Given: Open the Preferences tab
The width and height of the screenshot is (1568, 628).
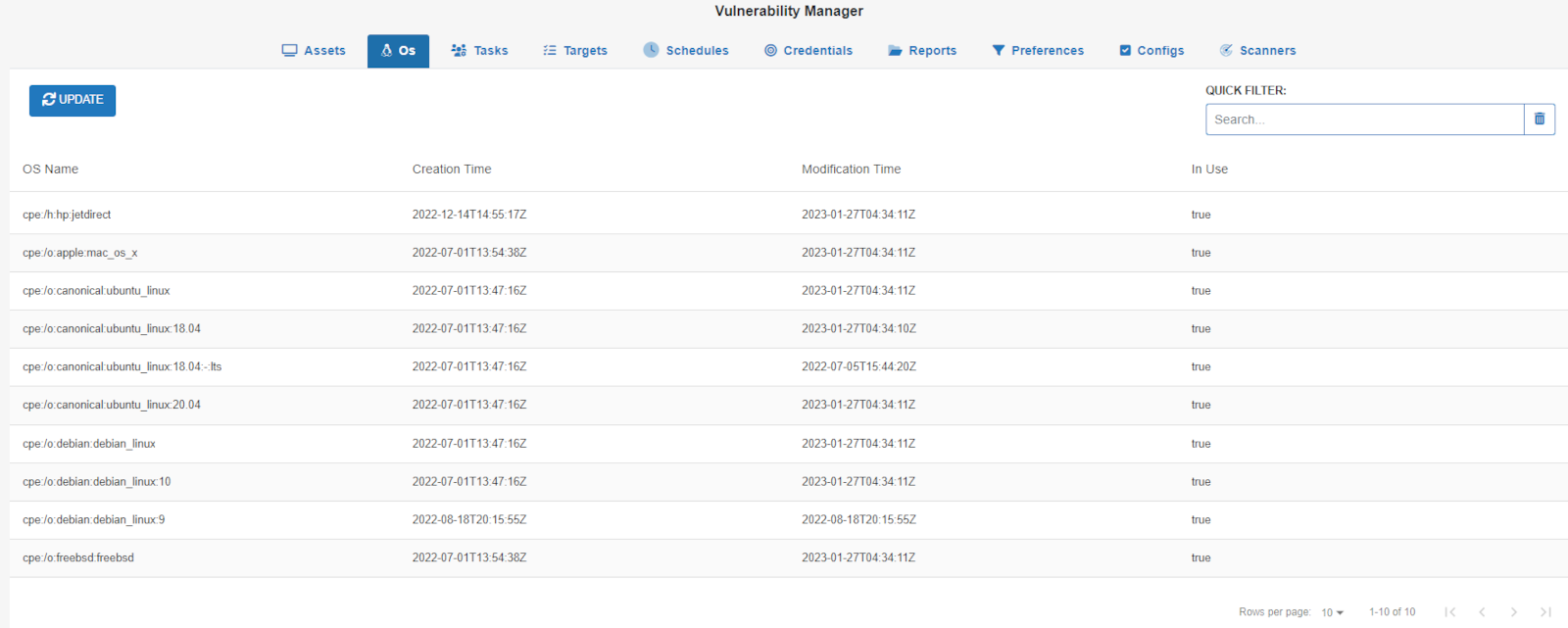Looking at the screenshot, I should pyautogui.click(x=1038, y=51).
